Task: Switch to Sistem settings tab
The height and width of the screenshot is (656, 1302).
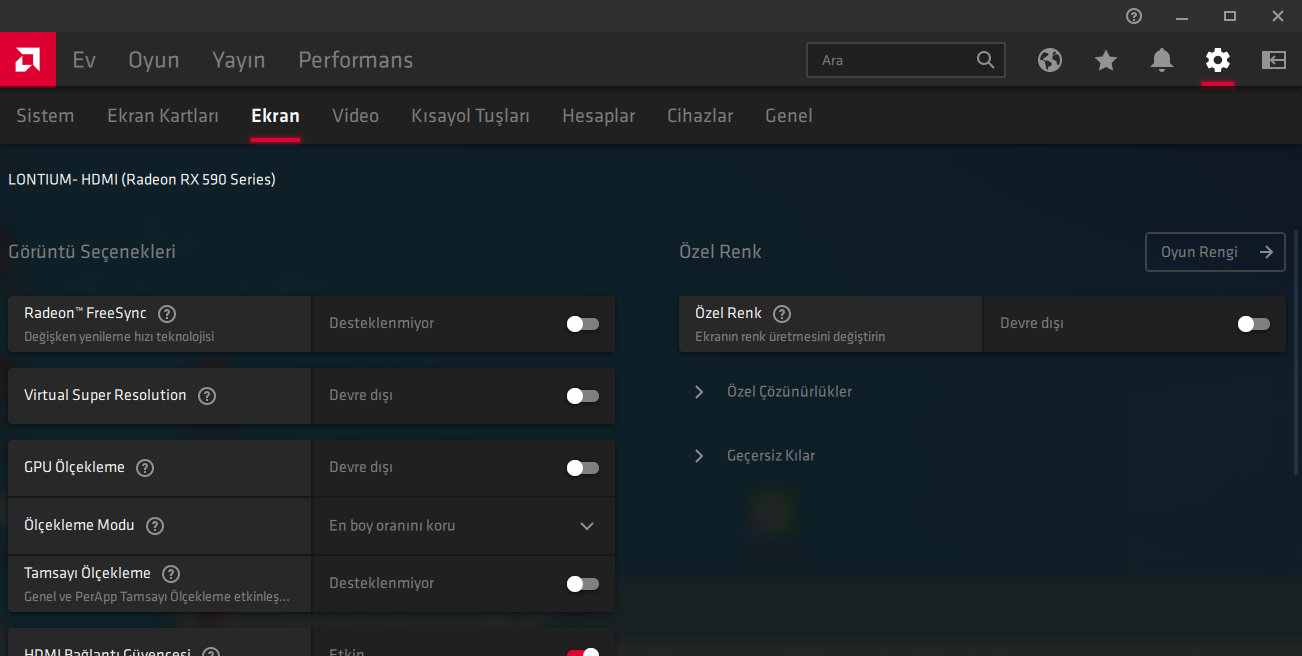Action: coord(45,116)
